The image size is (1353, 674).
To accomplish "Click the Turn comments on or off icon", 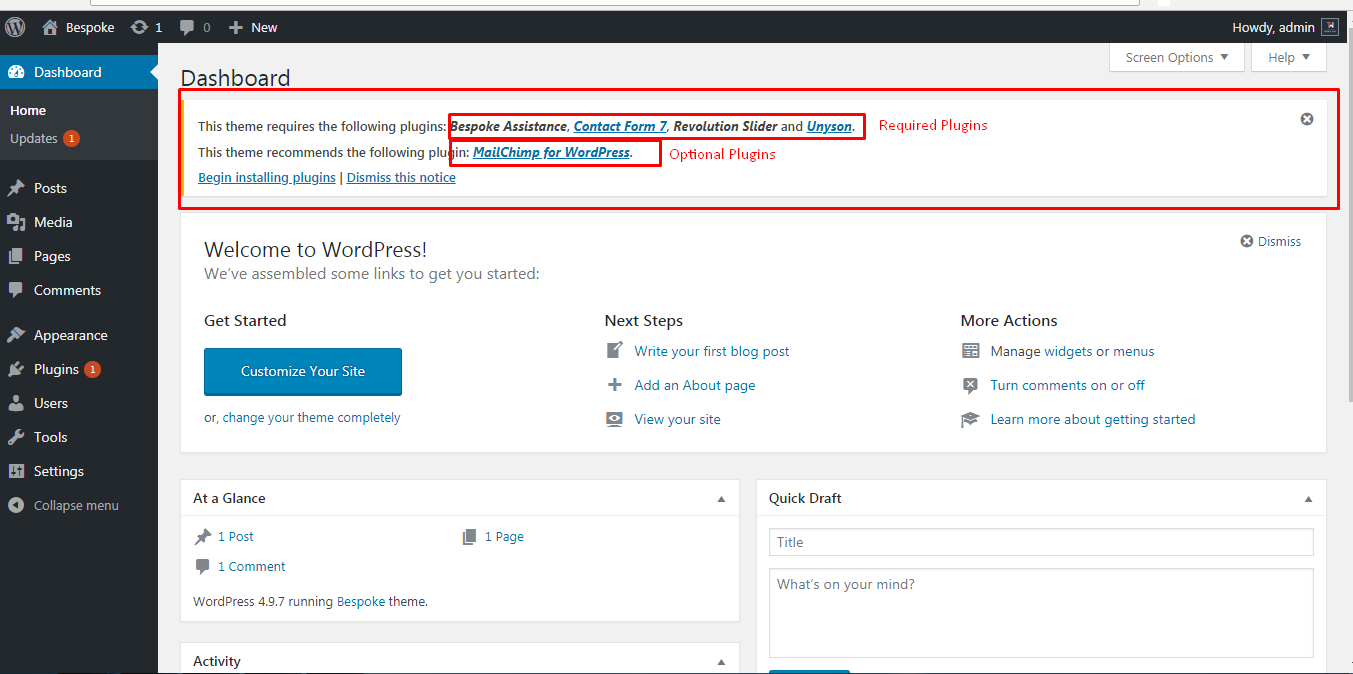I will coord(971,385).
